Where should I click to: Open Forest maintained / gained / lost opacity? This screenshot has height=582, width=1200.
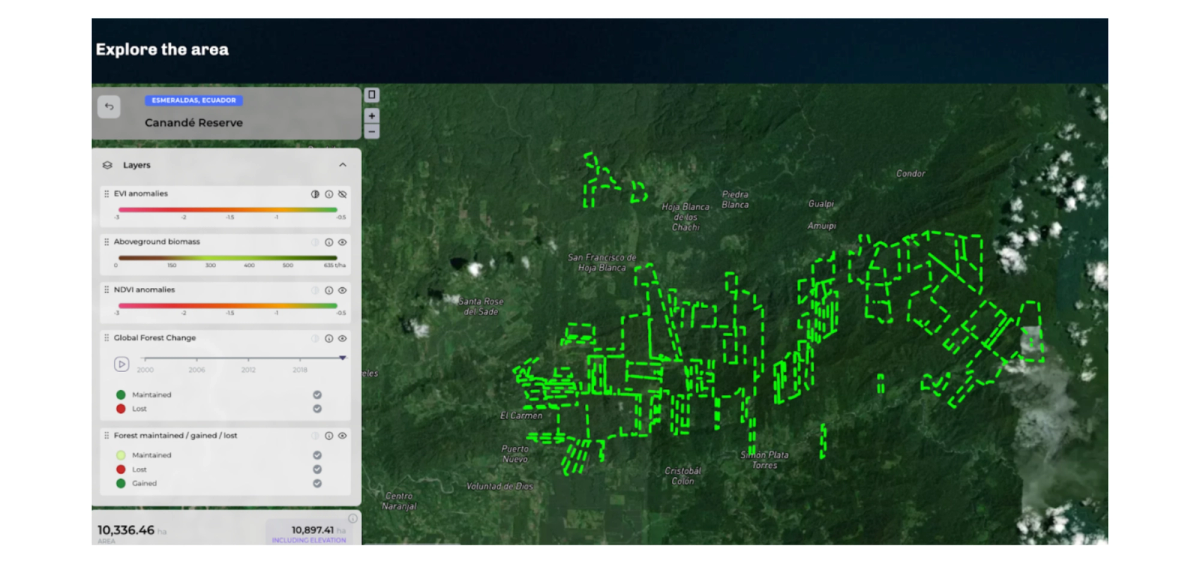point(315,436)
